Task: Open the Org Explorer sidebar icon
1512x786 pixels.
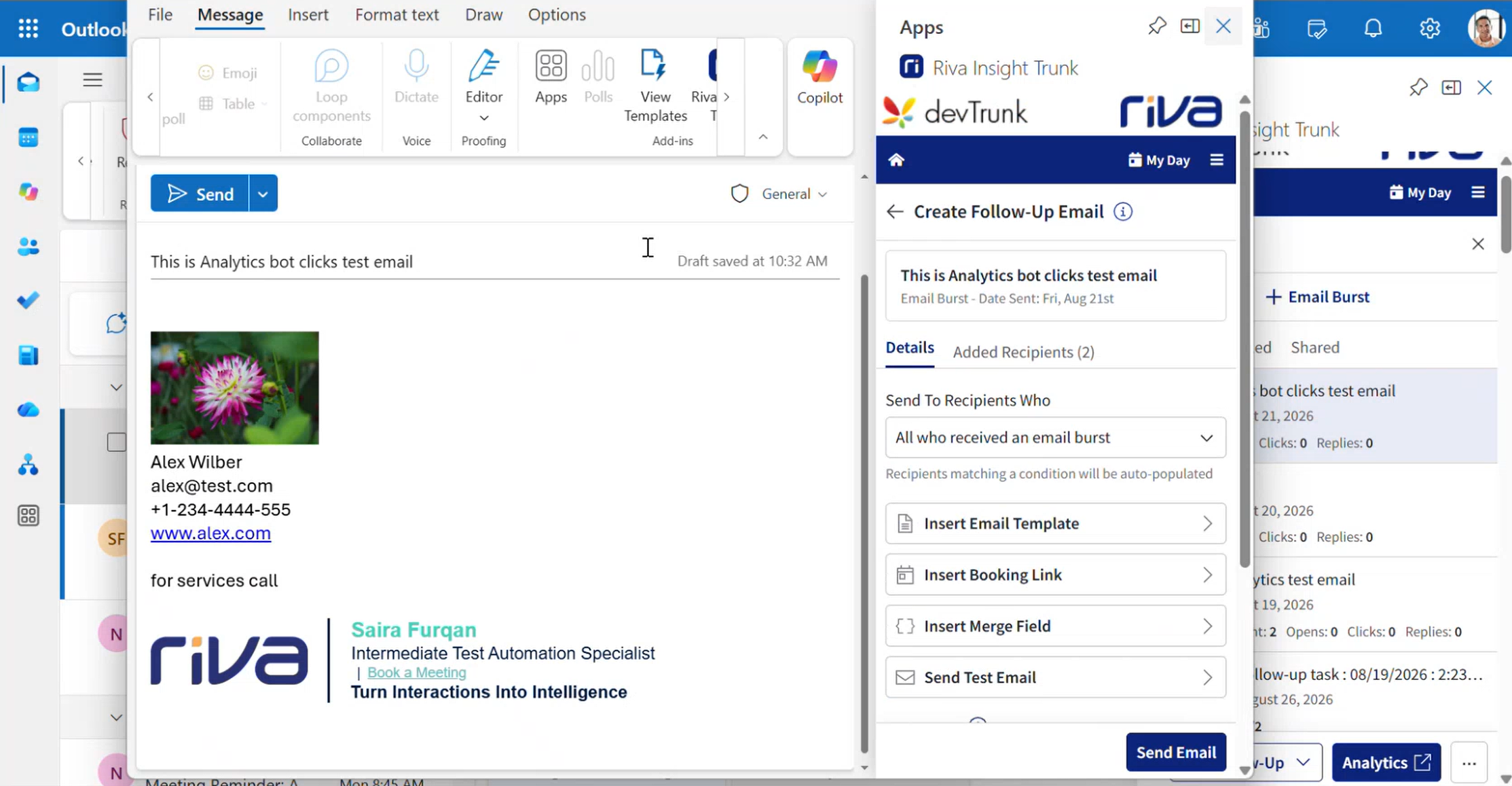Action: point(28,465)
